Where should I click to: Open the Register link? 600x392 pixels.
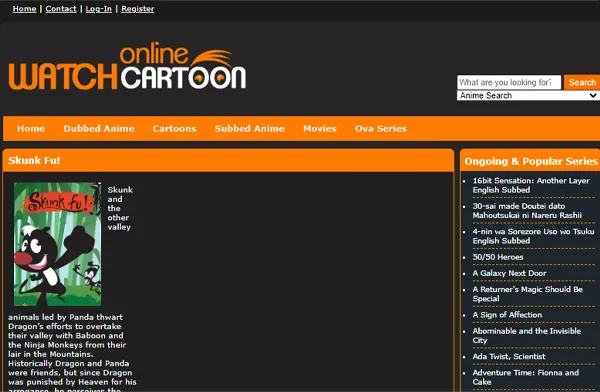click(138, 9)
